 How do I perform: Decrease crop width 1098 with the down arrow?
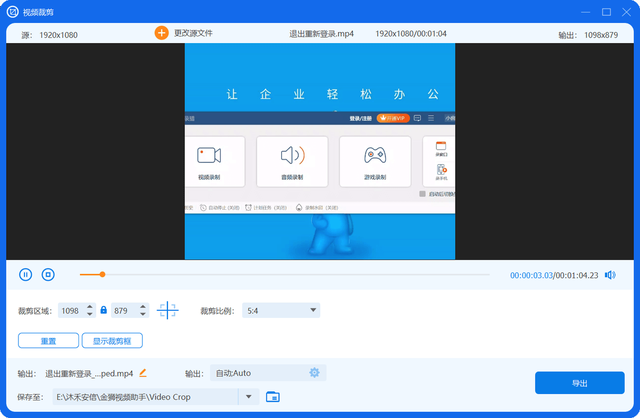(90, 314)
